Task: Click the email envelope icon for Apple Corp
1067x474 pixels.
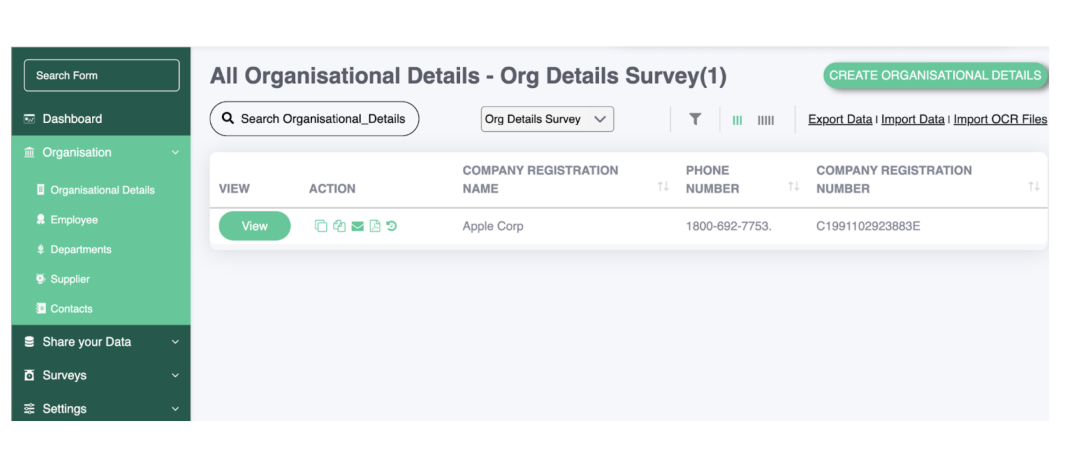Action: click(357, 226)
